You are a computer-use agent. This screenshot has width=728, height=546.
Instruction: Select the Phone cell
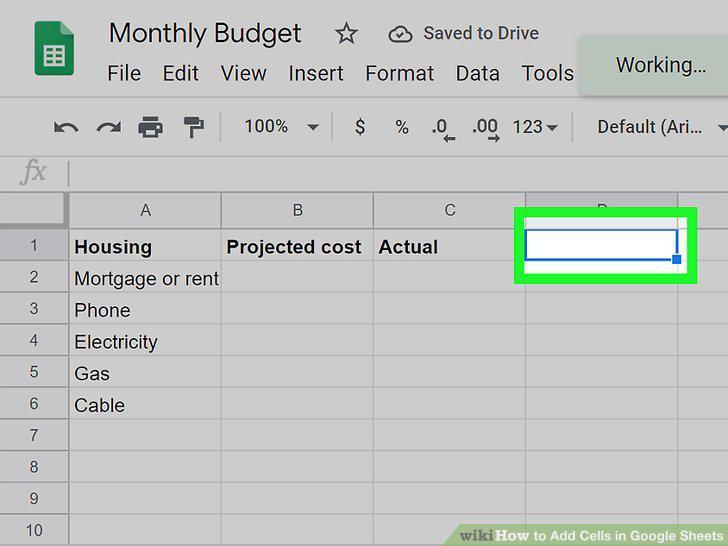coord(145,309)
